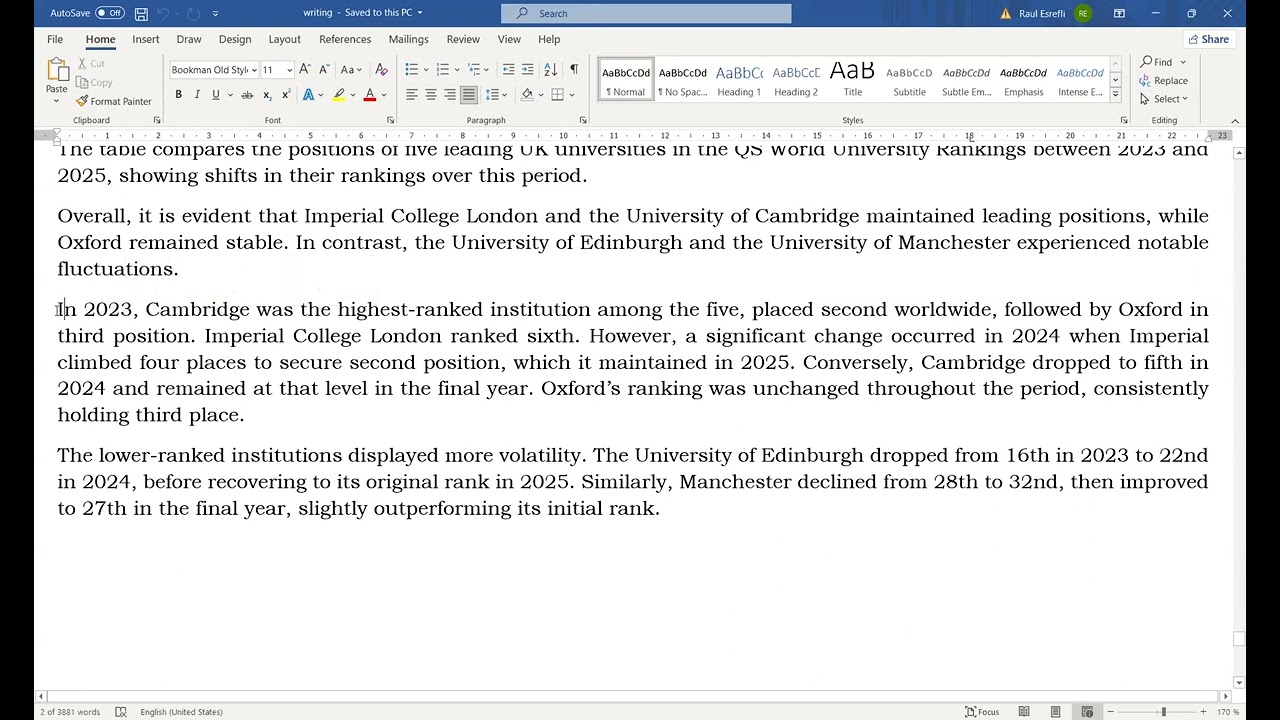Switch to Web Layout view

1087,712
